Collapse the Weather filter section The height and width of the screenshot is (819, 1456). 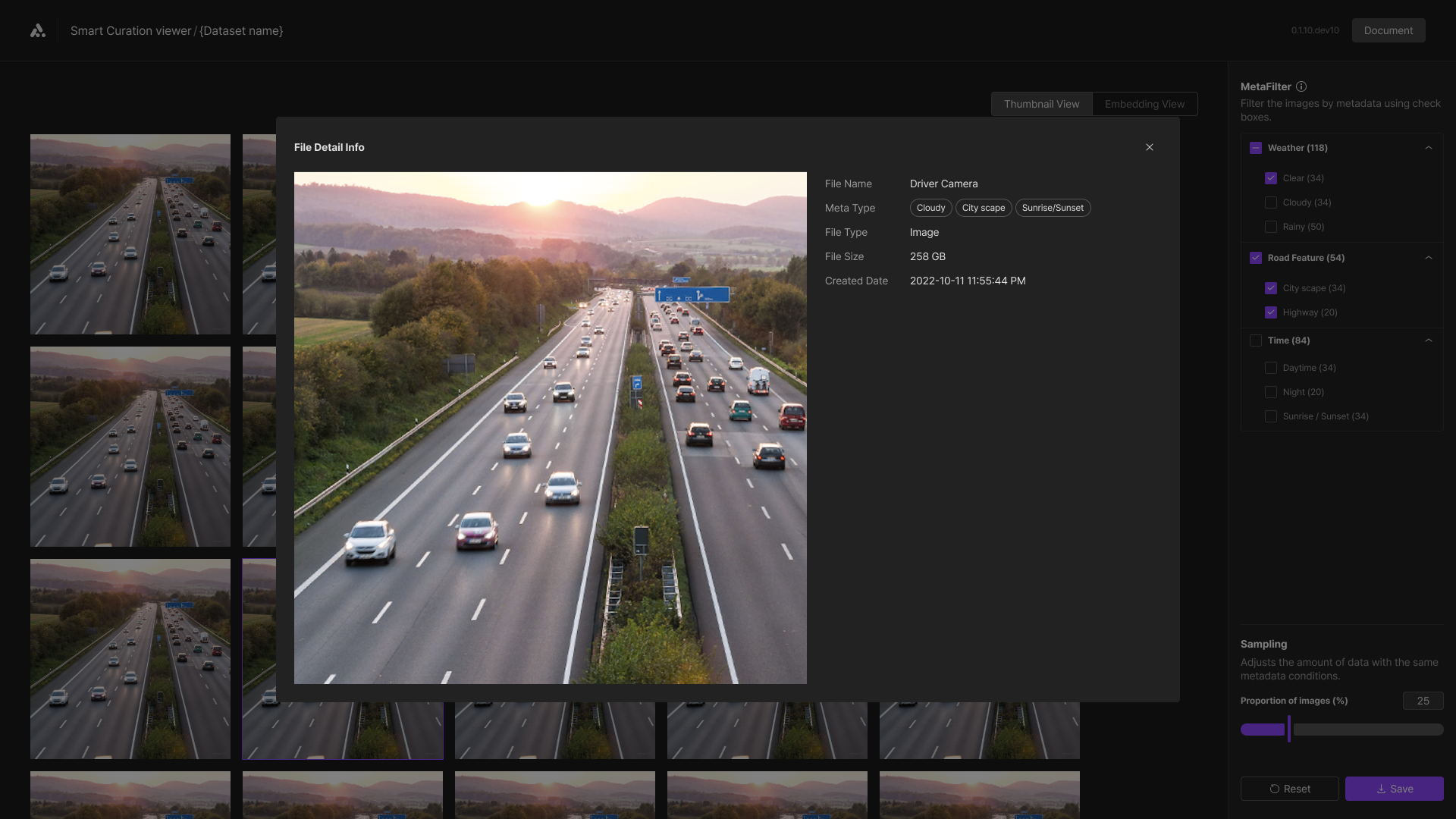pos(1429,148)
